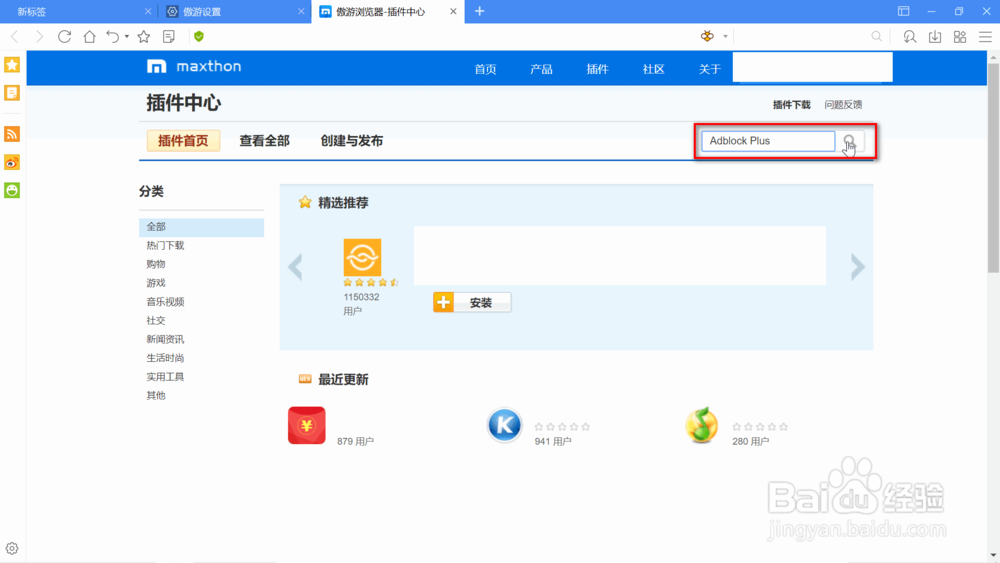The width and height of the screenshot is (1000, 563).
Task: Focus the toolbar search box
Action: coord(802,36)
